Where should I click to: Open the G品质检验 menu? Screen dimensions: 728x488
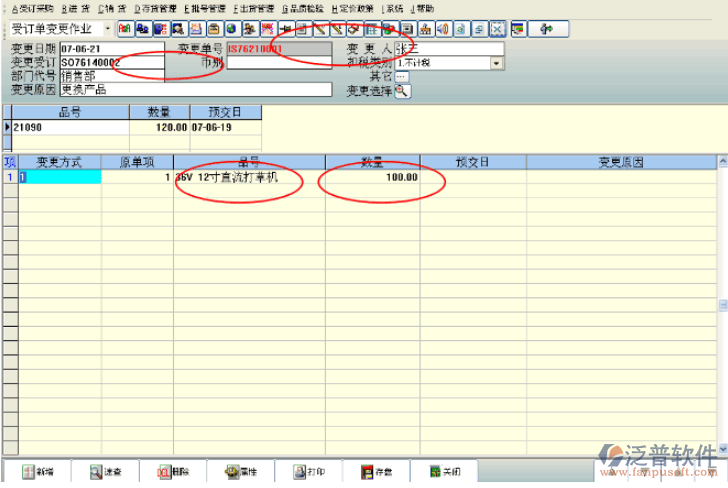click(x=303, y=8)
